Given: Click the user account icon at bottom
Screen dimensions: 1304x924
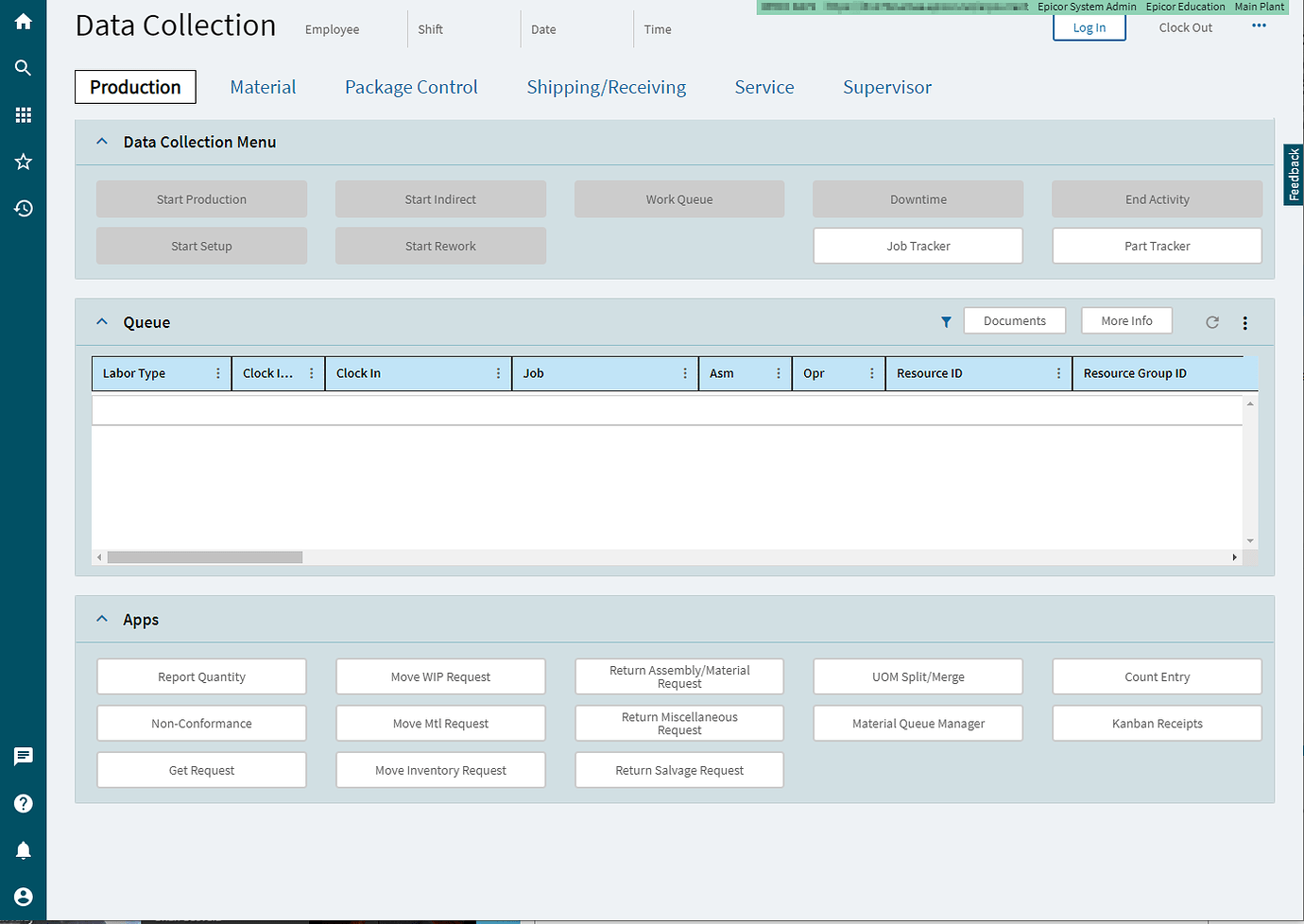Looking at the screenshot, I should point(23,896).
